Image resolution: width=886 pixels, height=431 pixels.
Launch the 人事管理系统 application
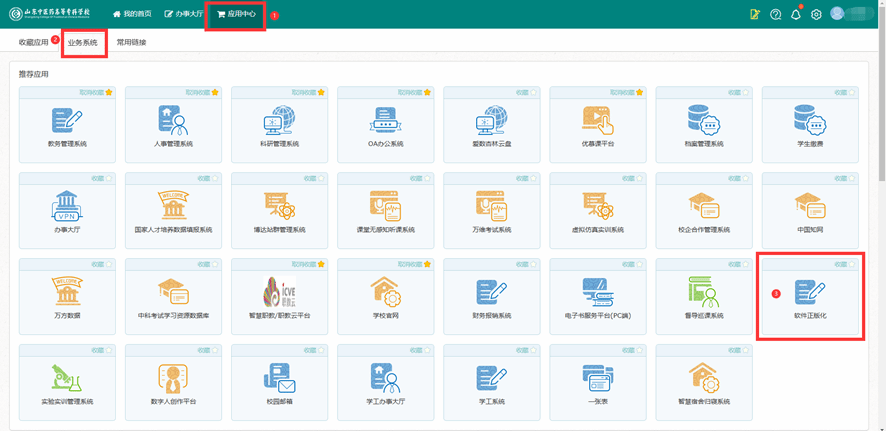(x=173, y=121)
